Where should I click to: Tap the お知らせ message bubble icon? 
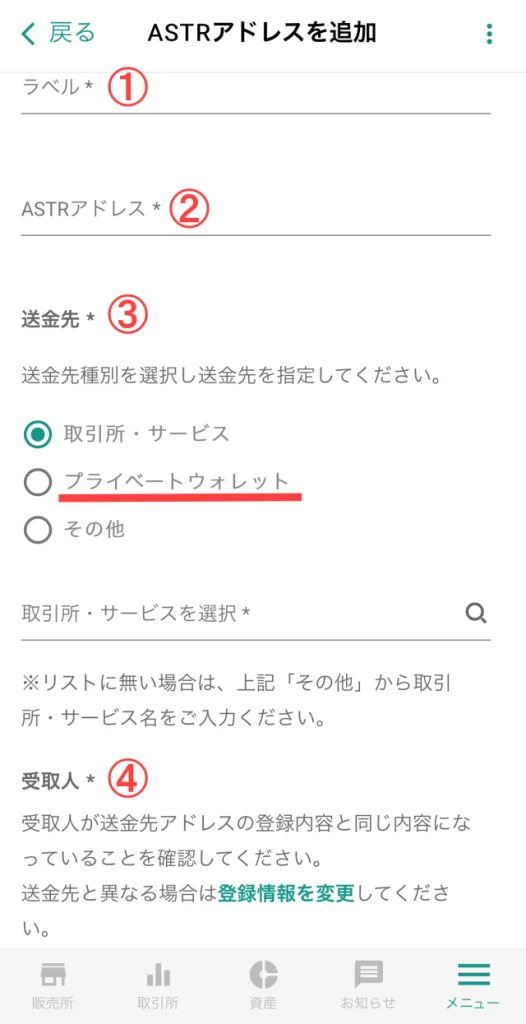point(369,975)
